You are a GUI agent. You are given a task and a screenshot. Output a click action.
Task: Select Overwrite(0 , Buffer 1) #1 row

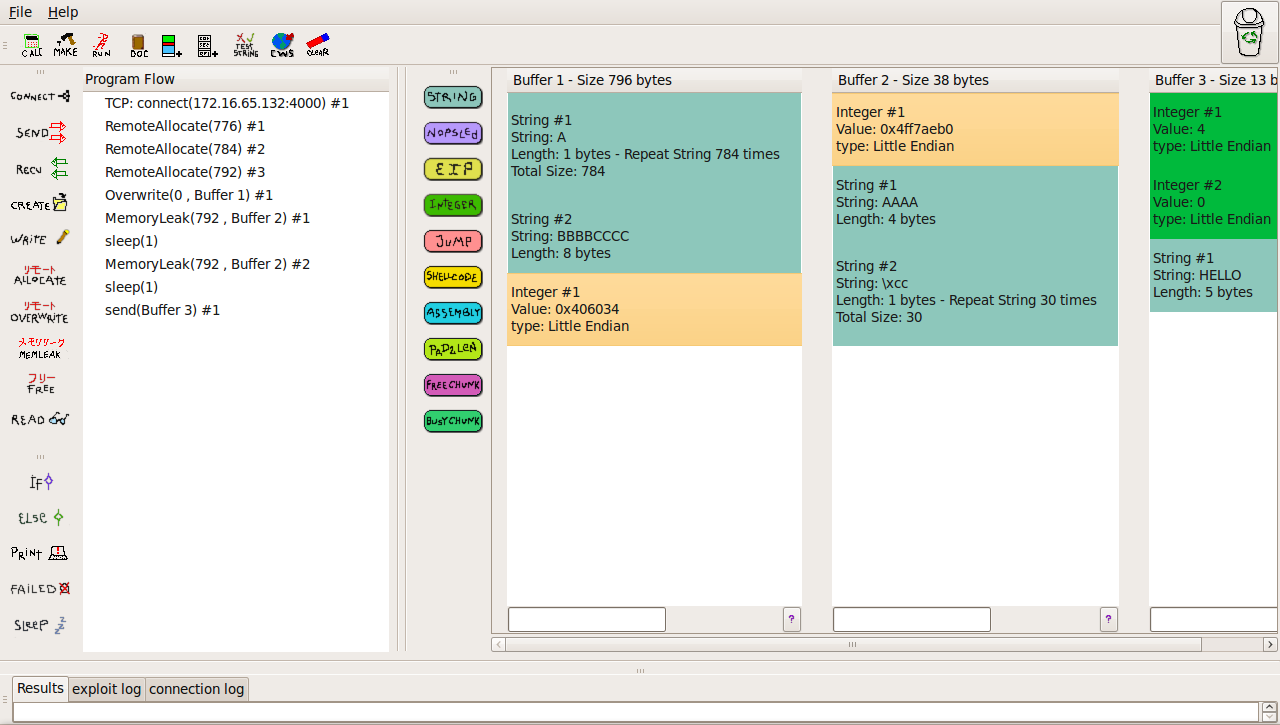[x=236, y=195]
